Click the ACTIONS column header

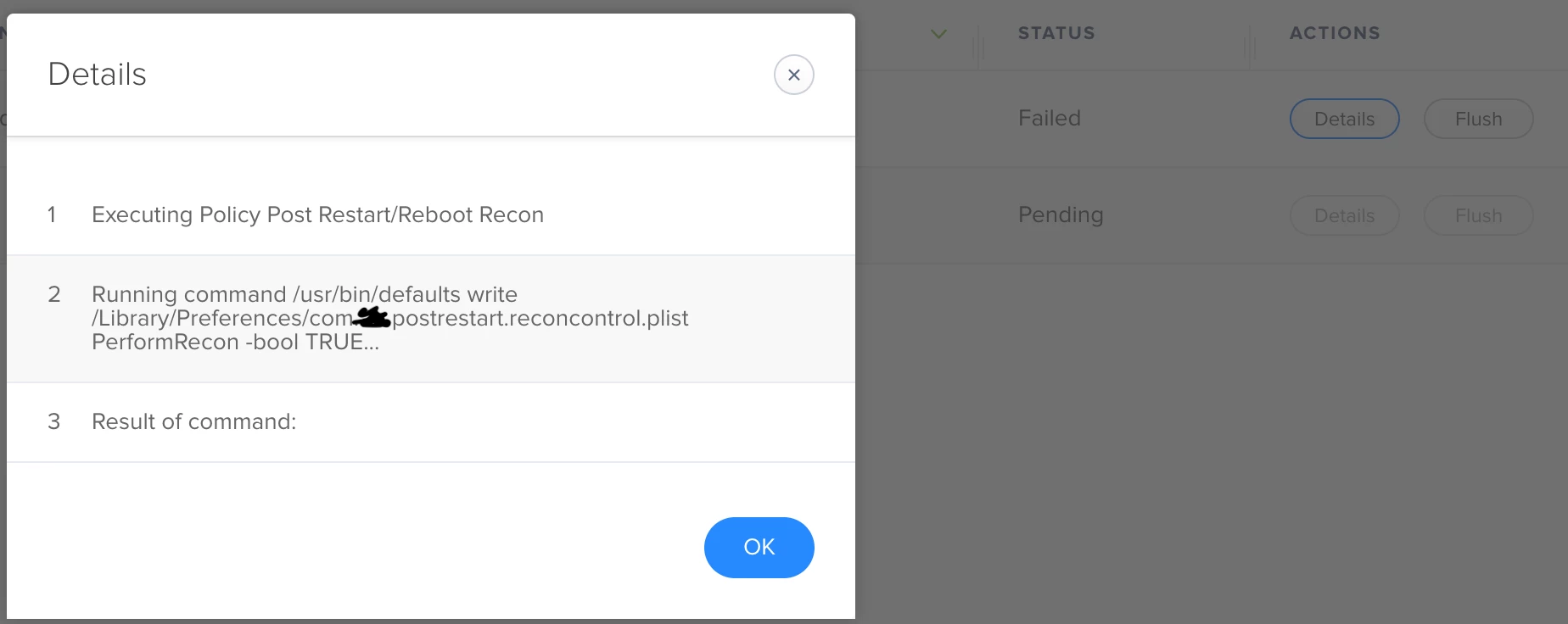pyautogui.click(x=1335, y=33)
